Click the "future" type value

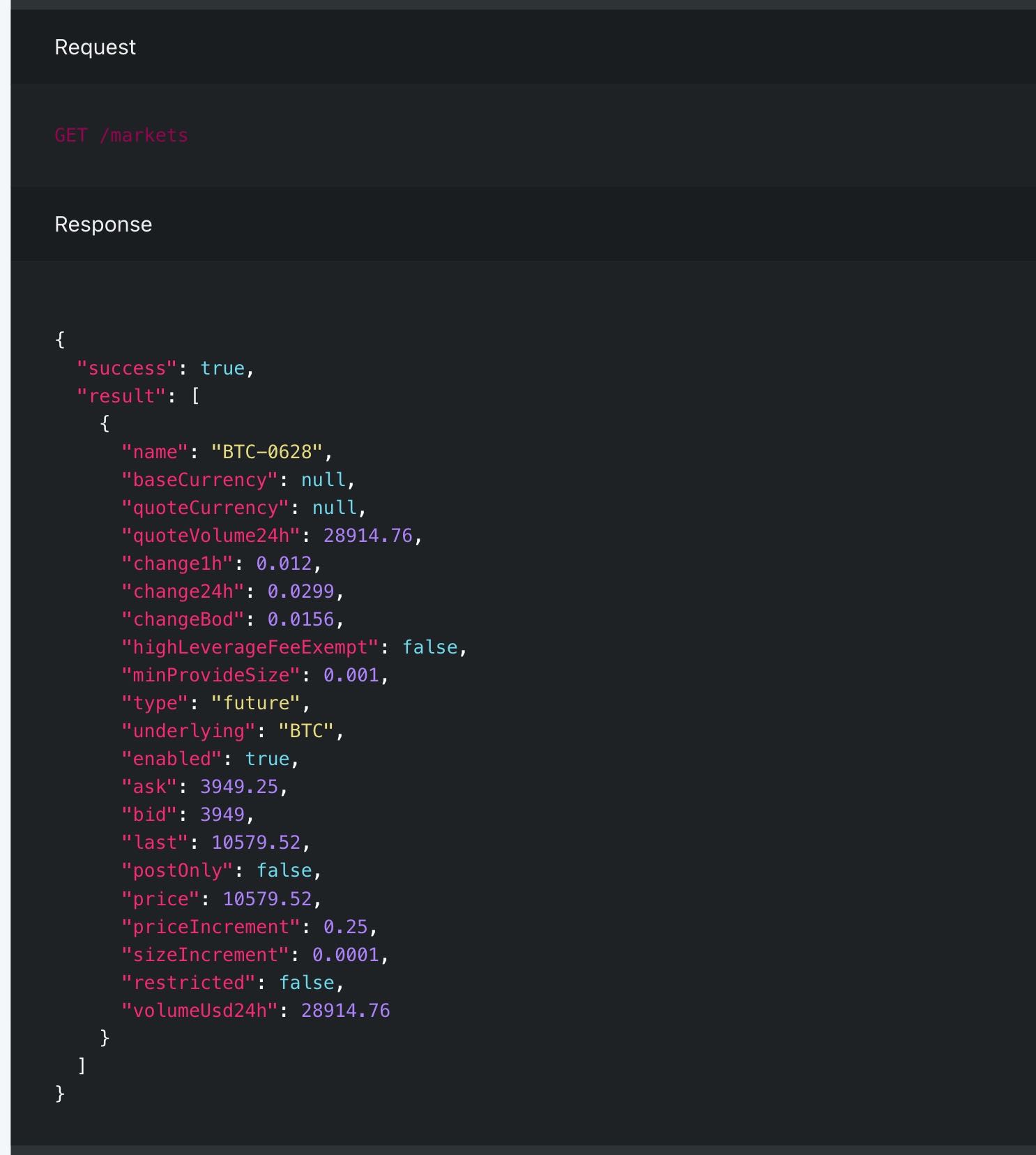point(255,703)
